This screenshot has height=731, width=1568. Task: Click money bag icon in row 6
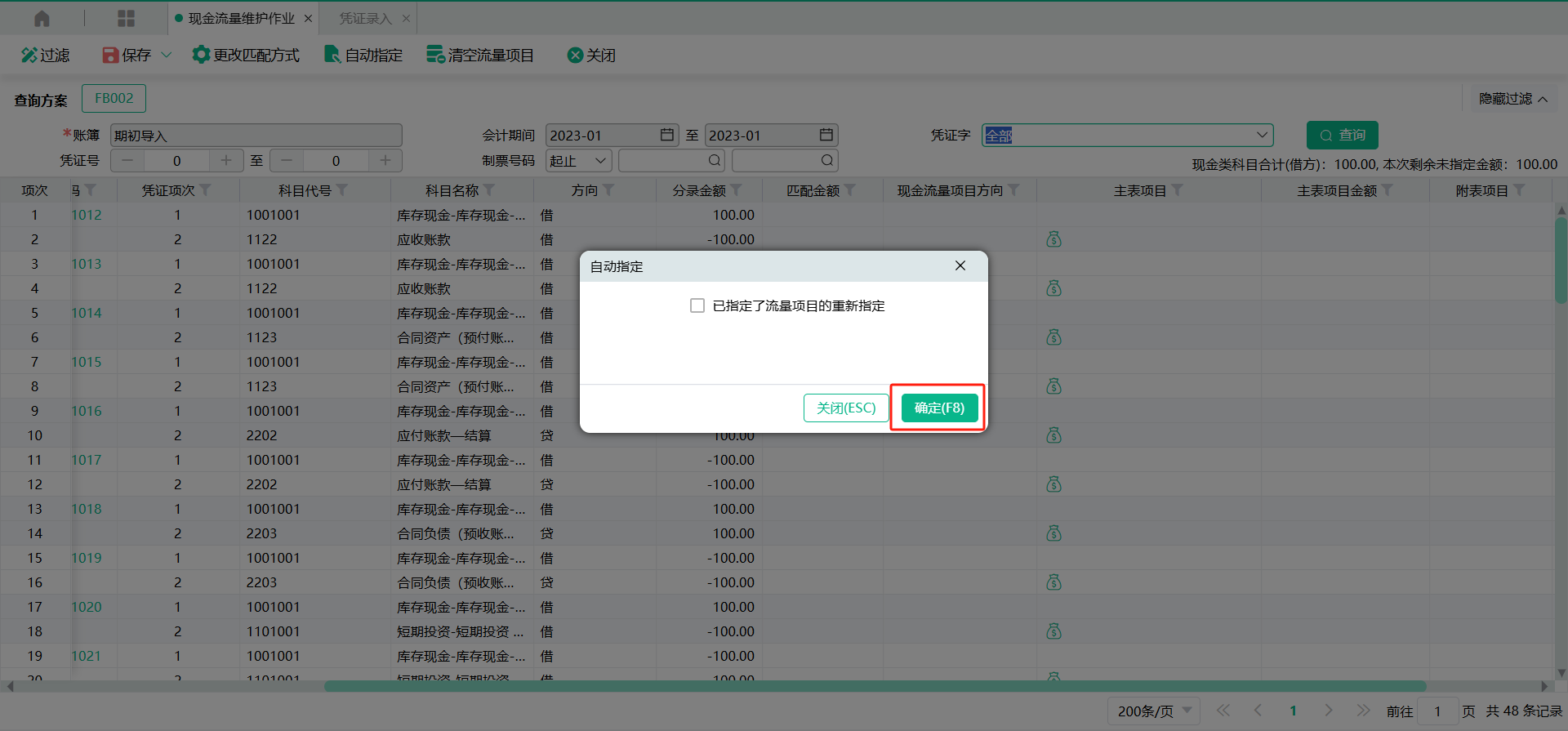pos(1054,337)
